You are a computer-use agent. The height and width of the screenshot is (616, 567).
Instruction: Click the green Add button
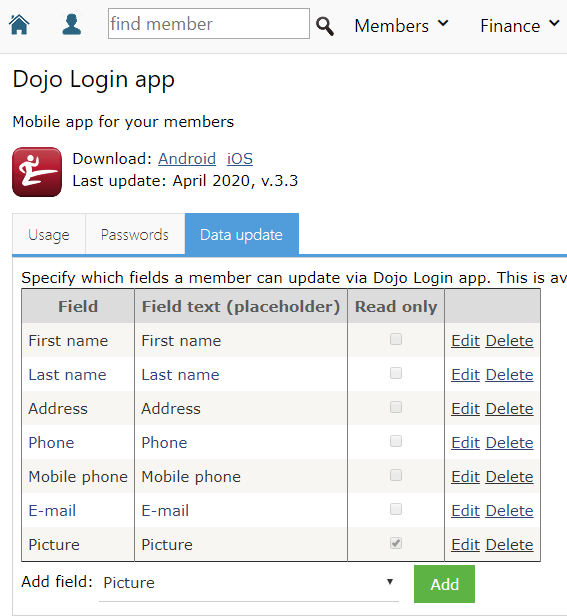pos(444,584)
